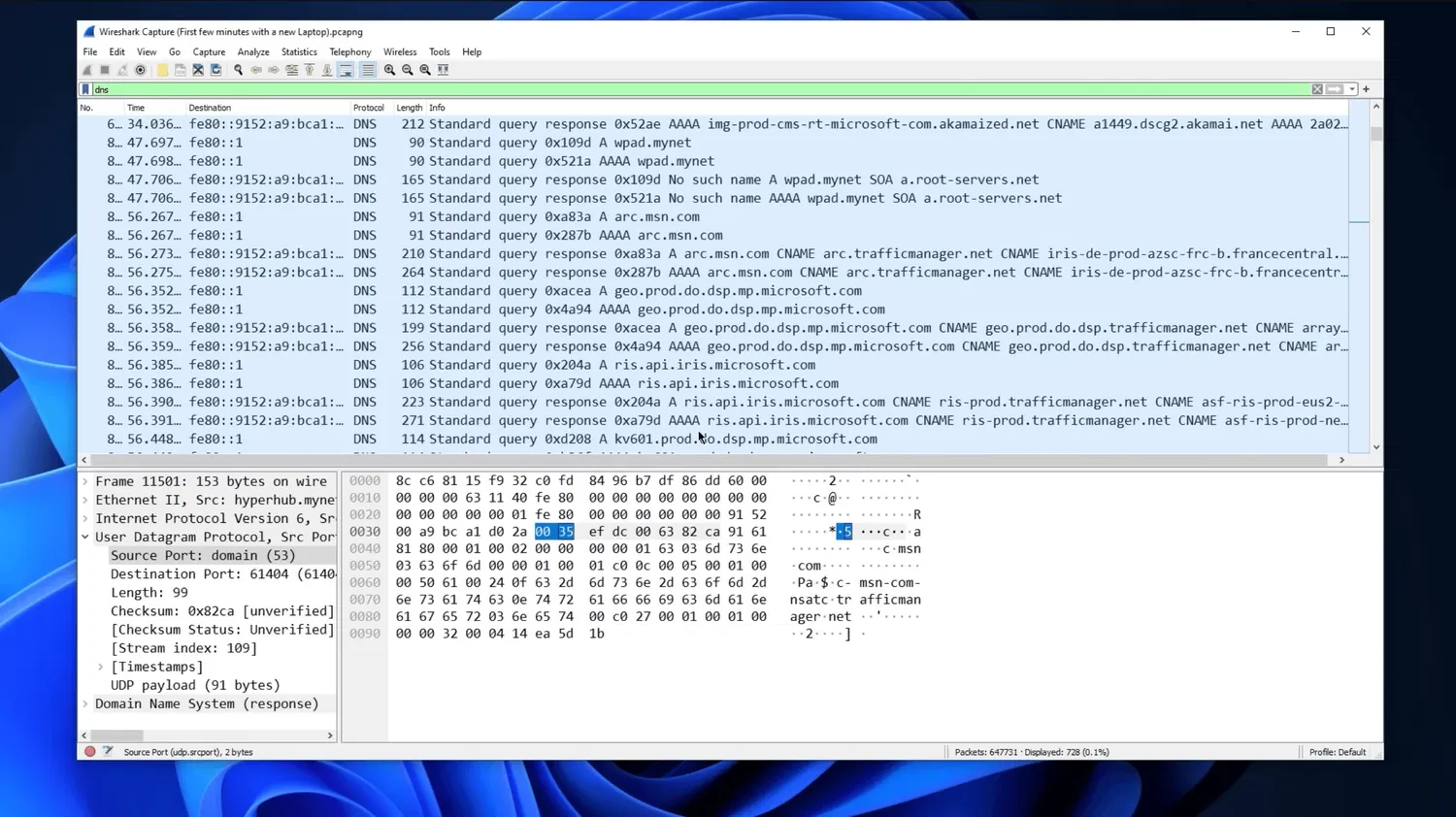Go back in packet history
1456x817 pixels.
[x=256, y=70]
